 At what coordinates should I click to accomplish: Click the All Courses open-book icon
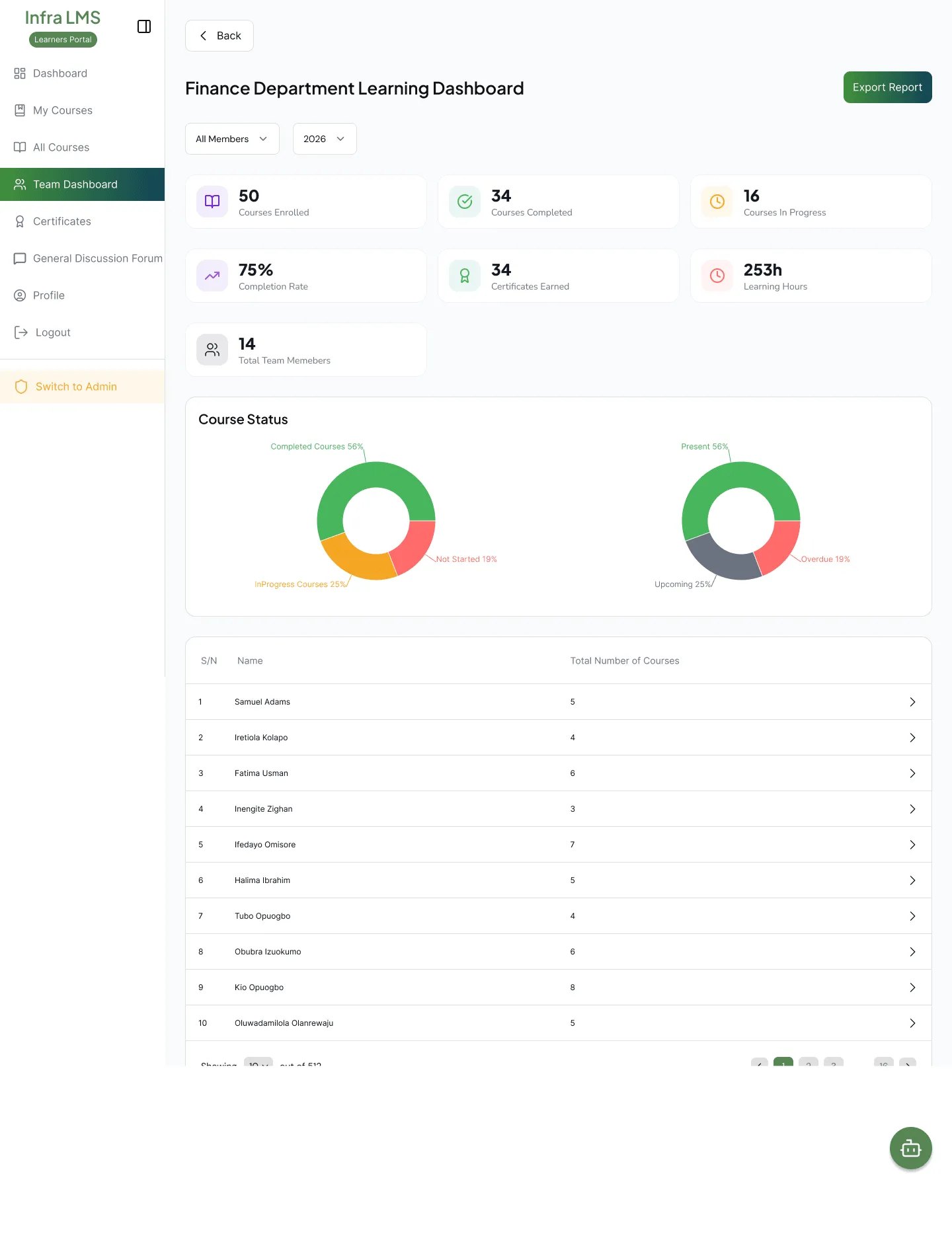[20, 147]
